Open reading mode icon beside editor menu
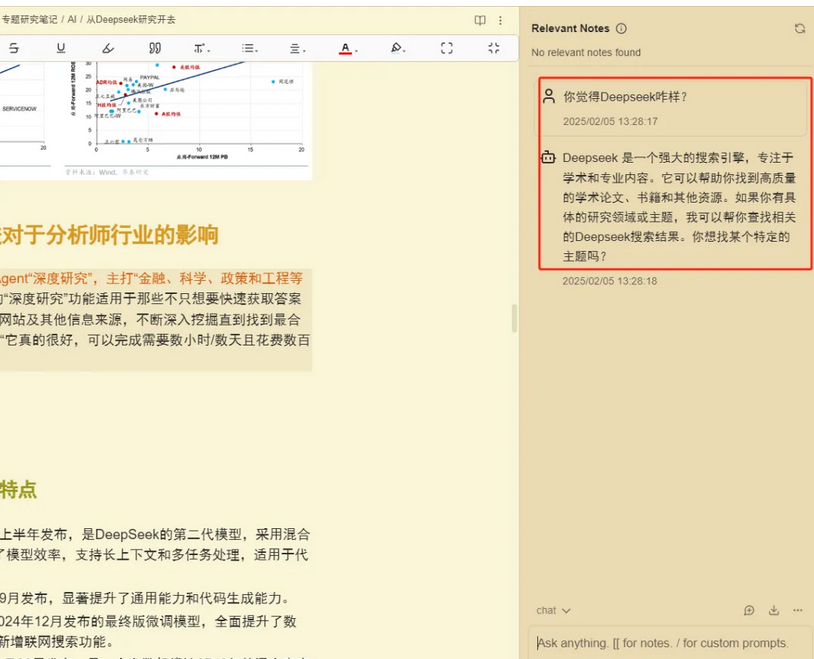Image resolution: width=814 pixels, height=659 pixels. point(480,19)
